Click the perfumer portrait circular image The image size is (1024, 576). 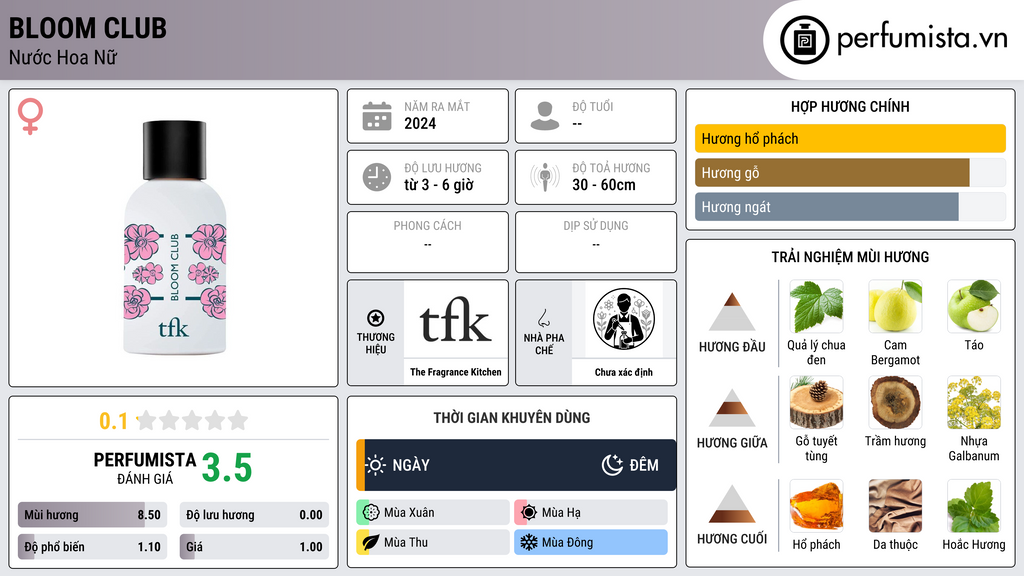624,319
